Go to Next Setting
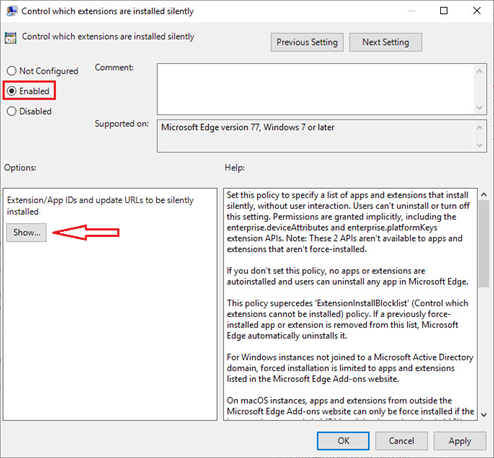This screenshot has width=494, height=458. (386, 42)
